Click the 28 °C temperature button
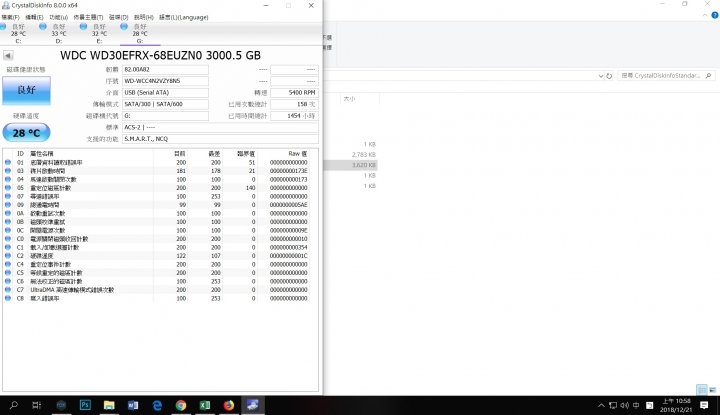 point(26,133)
